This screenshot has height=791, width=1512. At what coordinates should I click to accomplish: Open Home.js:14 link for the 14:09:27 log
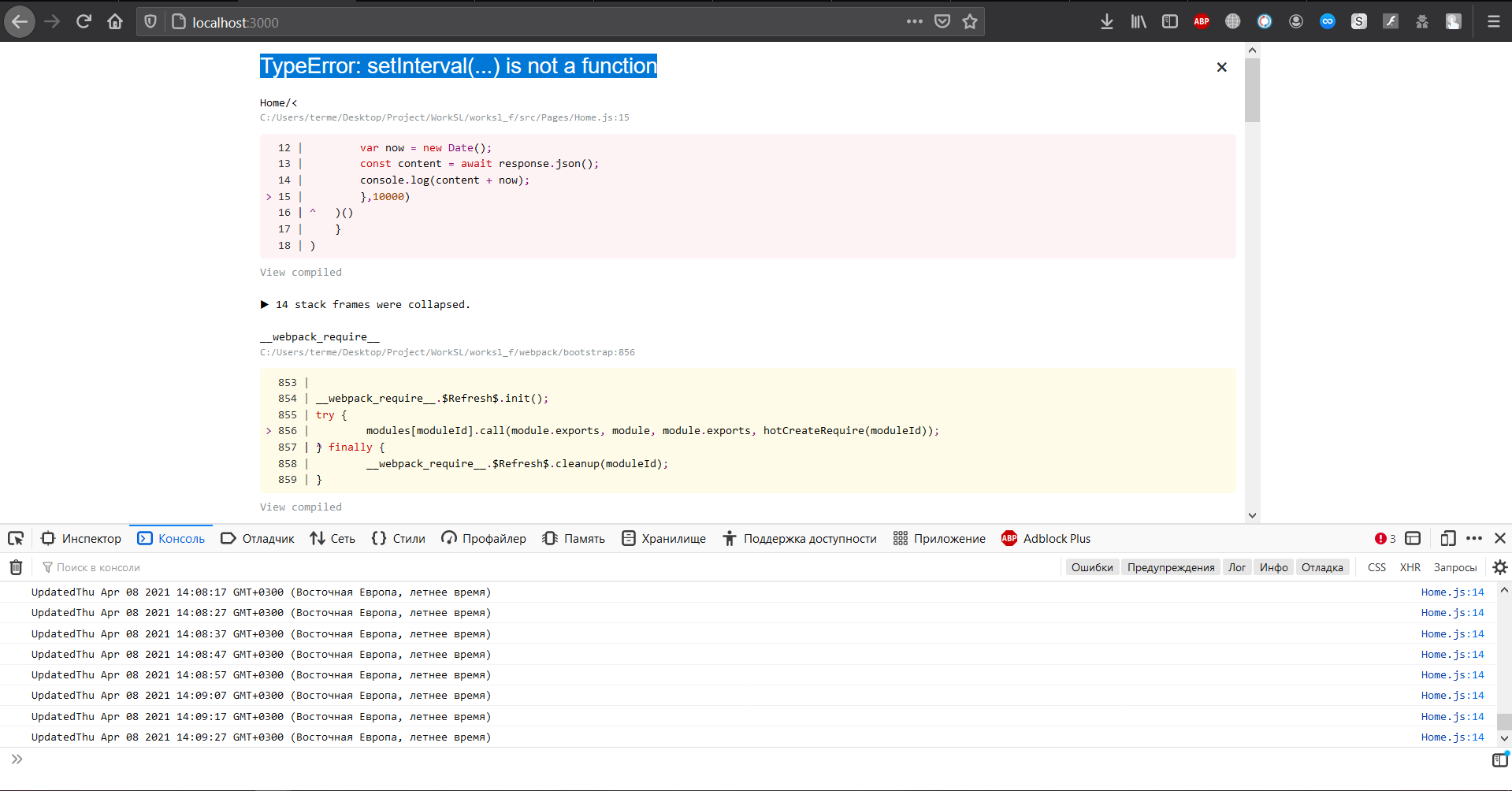[x=1452, y=737]
